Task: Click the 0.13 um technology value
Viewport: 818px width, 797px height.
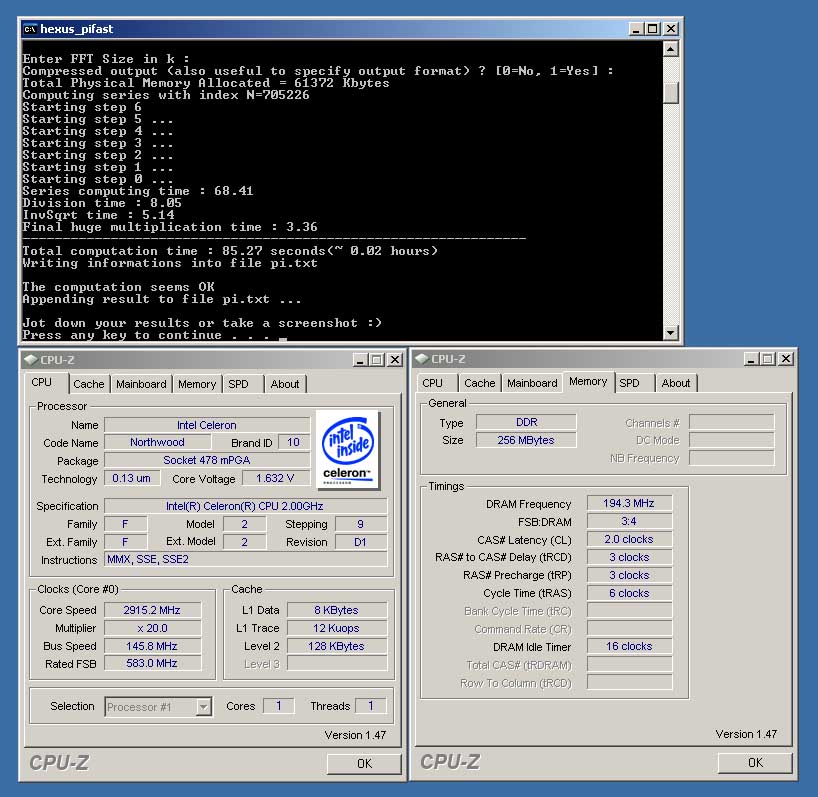Action: (x=132, y=478)
